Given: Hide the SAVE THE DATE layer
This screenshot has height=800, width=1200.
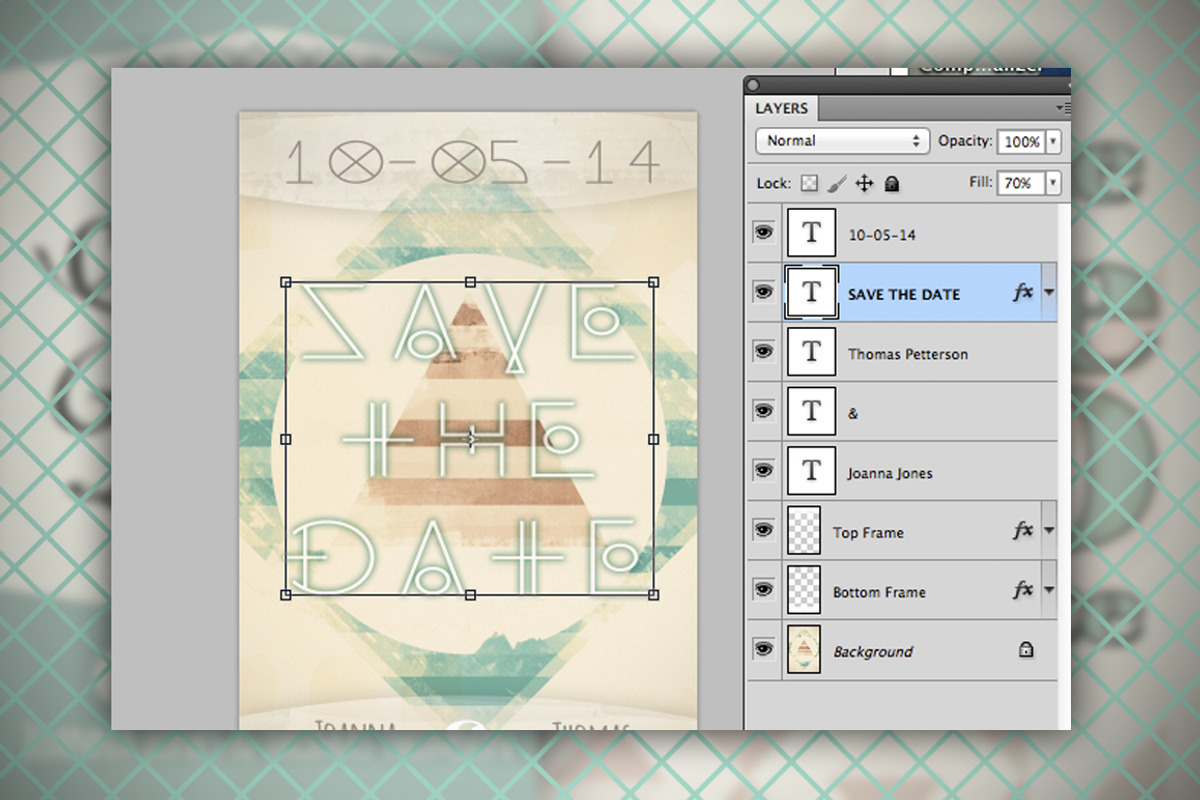Looking at the screenshot, I should click(764, 292).
